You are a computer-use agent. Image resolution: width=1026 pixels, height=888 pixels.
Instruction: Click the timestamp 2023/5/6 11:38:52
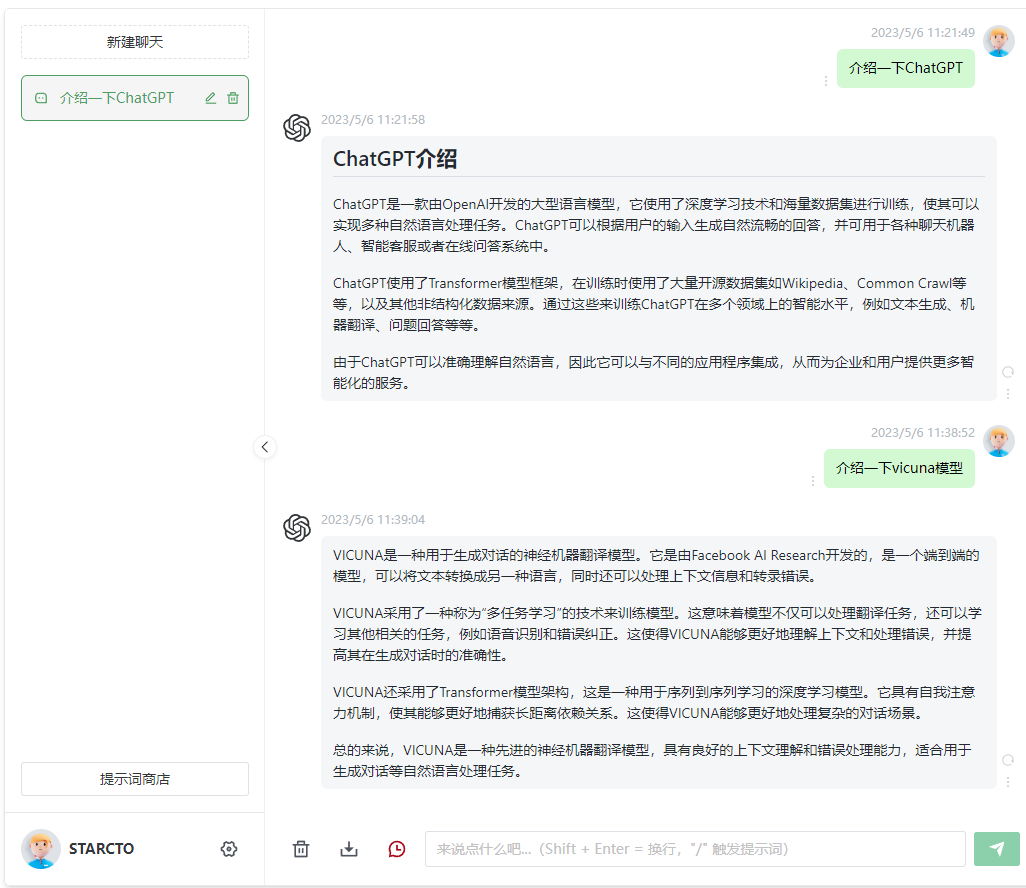[923, 433]
